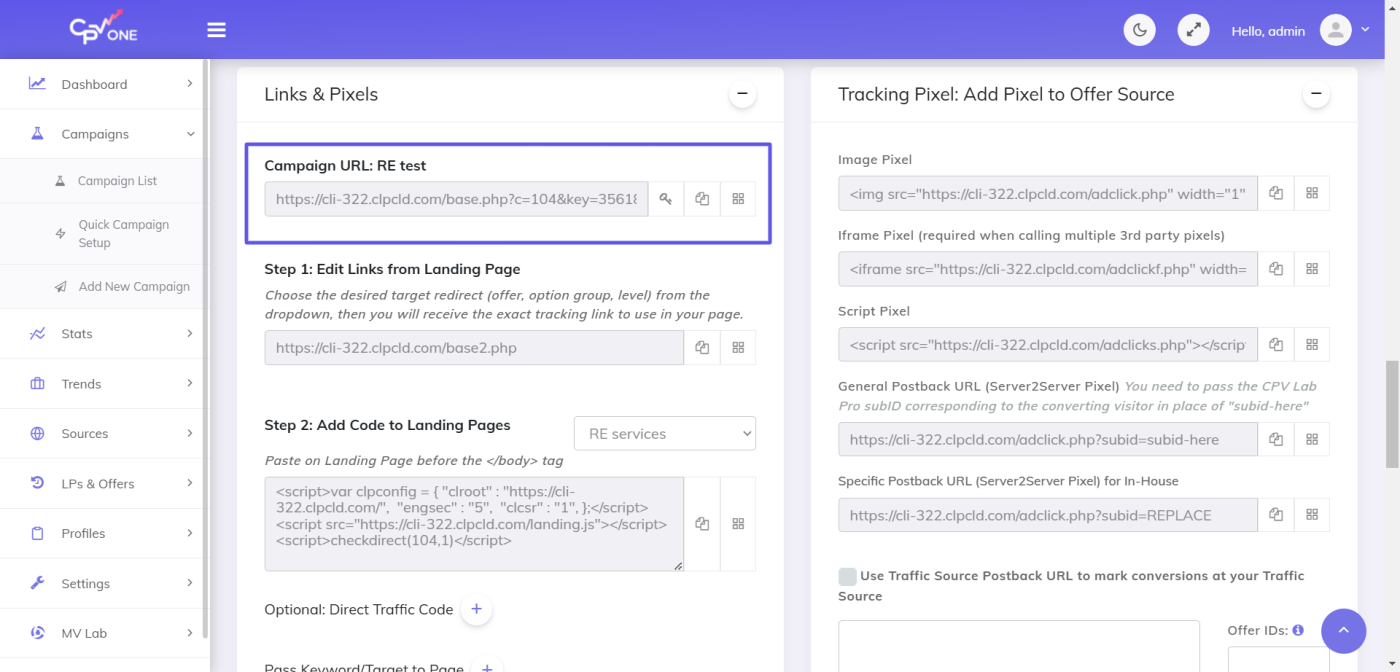The height and width of the screenshot is (672, 1400).
Task: Click the Iframe Pixel code field
Action: click(1048, 269)
